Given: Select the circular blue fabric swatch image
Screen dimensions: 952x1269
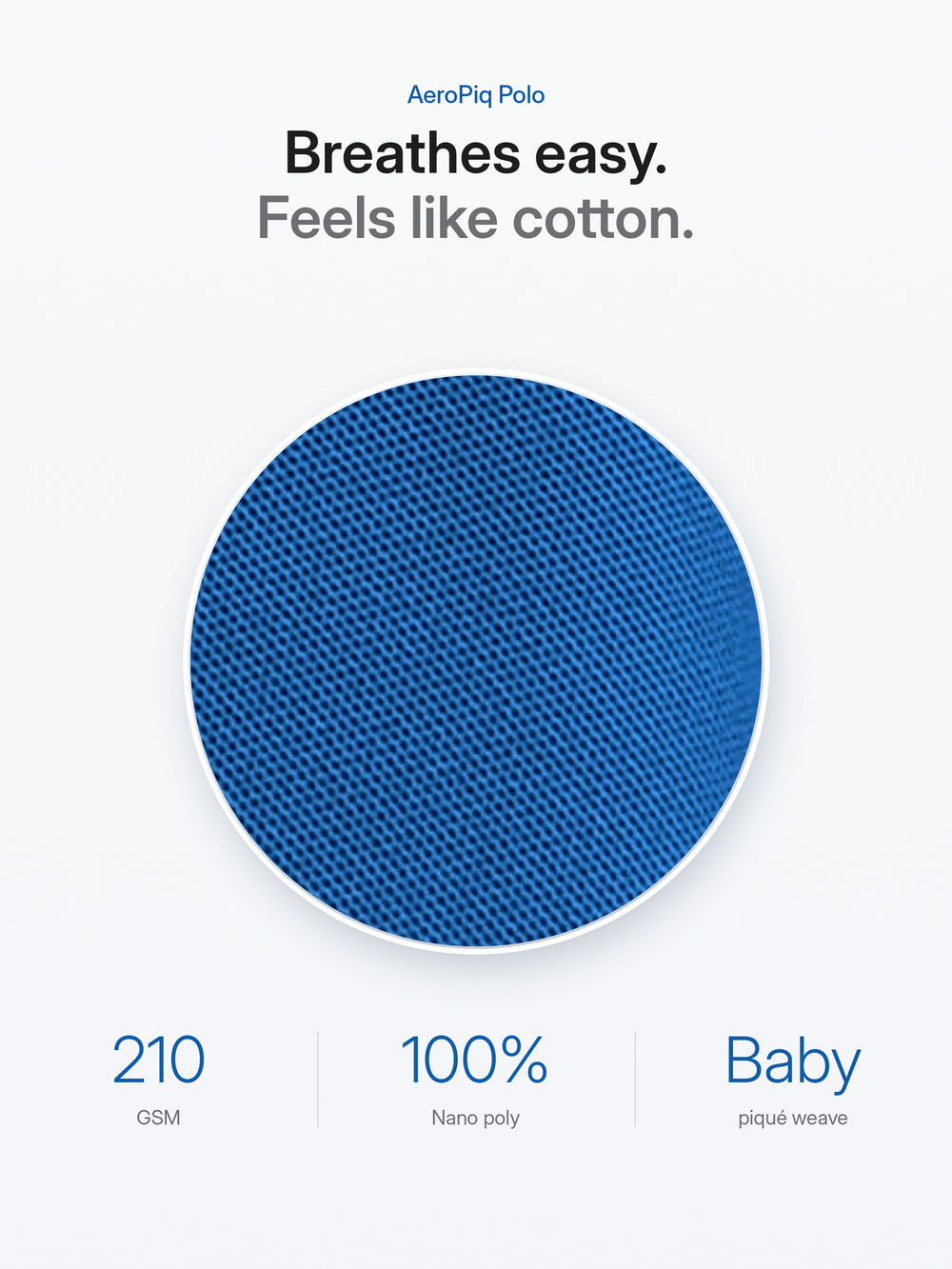Looking at the screenshot, I should pyautogui.click(x=476, y=661).
